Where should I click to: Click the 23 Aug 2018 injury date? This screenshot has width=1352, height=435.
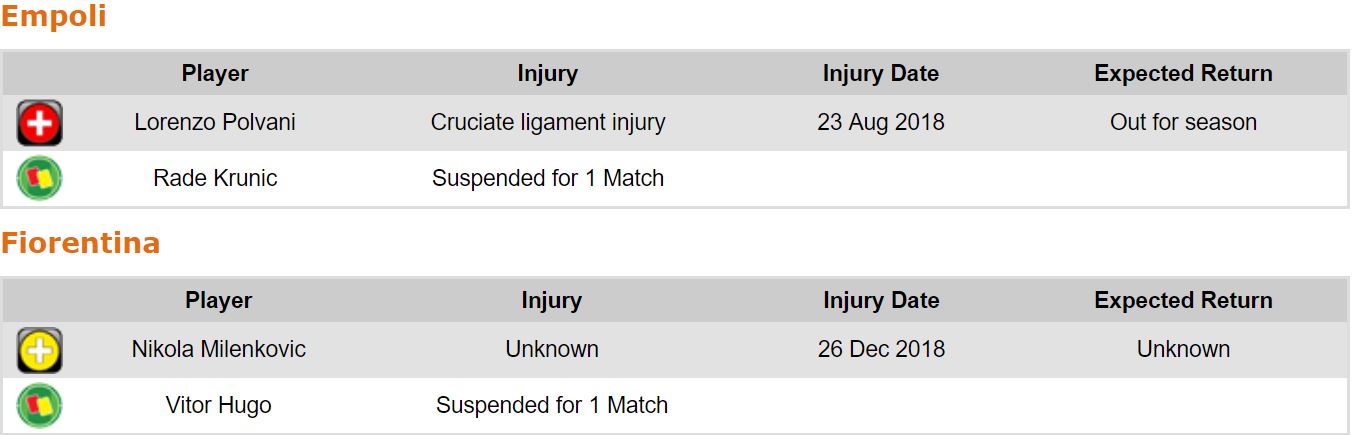point(881,122)
